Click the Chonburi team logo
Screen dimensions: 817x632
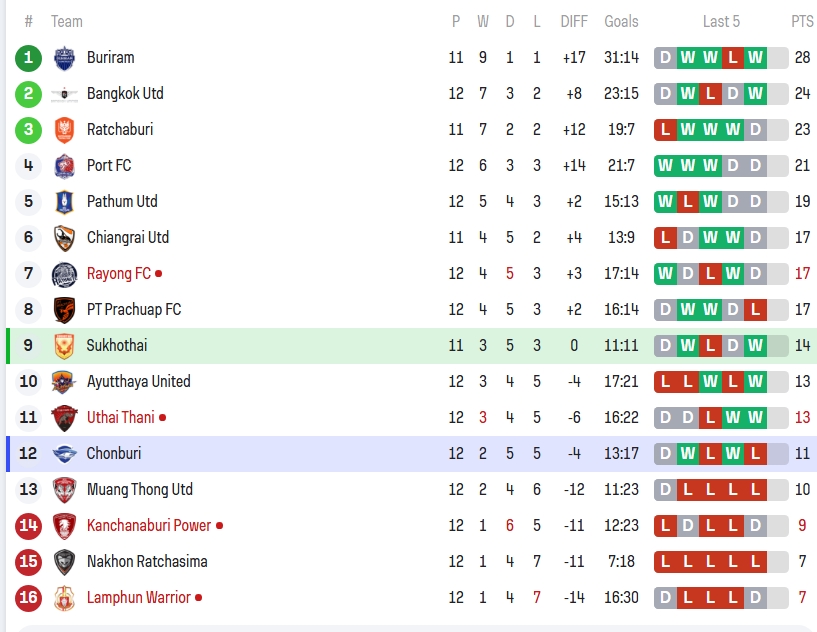(64, 454)
